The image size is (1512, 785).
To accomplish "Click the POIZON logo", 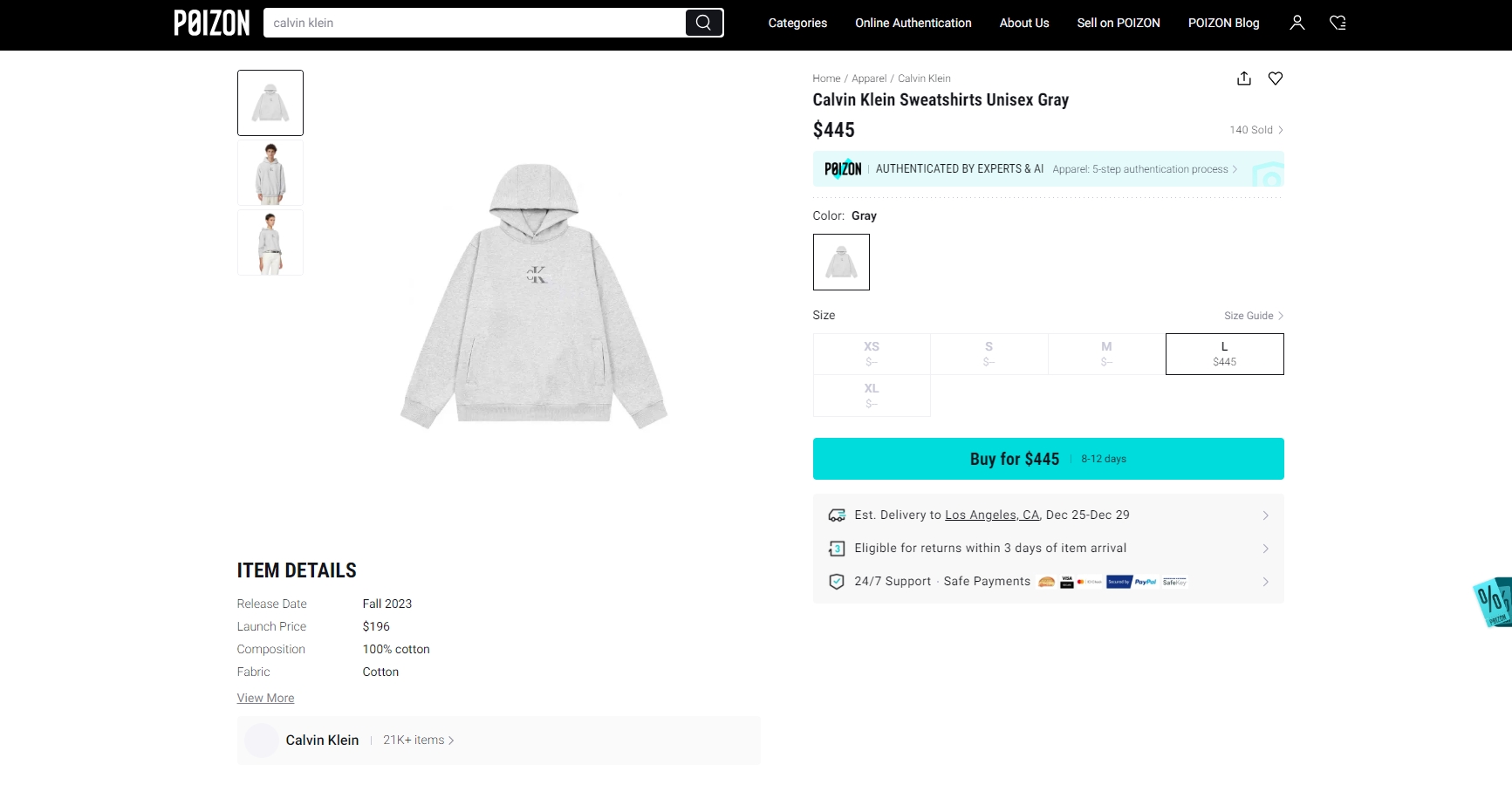I will coord(212,23).
